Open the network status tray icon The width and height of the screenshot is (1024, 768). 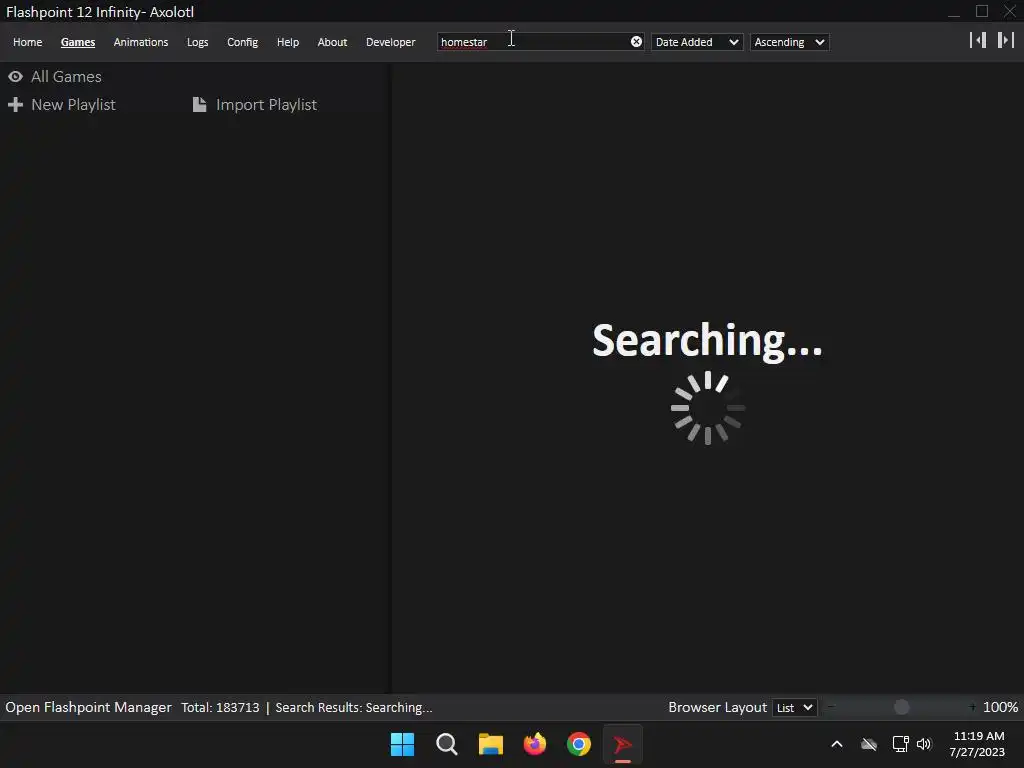coord(901,744)
